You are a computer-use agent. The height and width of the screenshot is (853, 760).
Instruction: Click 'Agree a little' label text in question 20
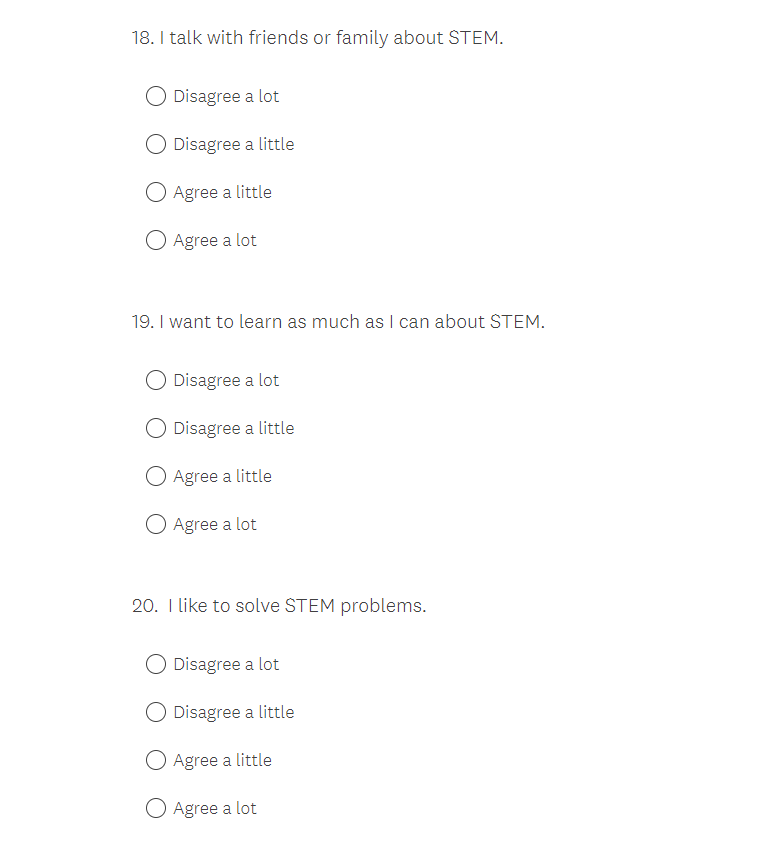click(x=222, y=760)
